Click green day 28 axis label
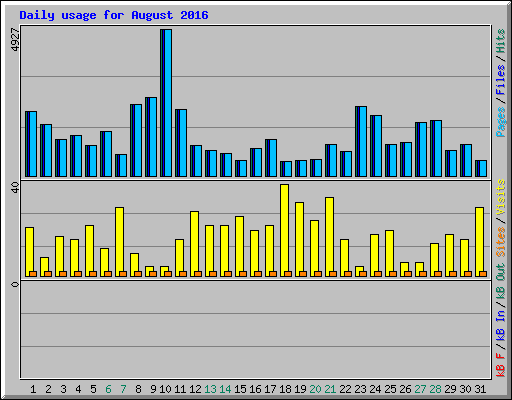Screen dimensions: 512x400 pos(435,389)
